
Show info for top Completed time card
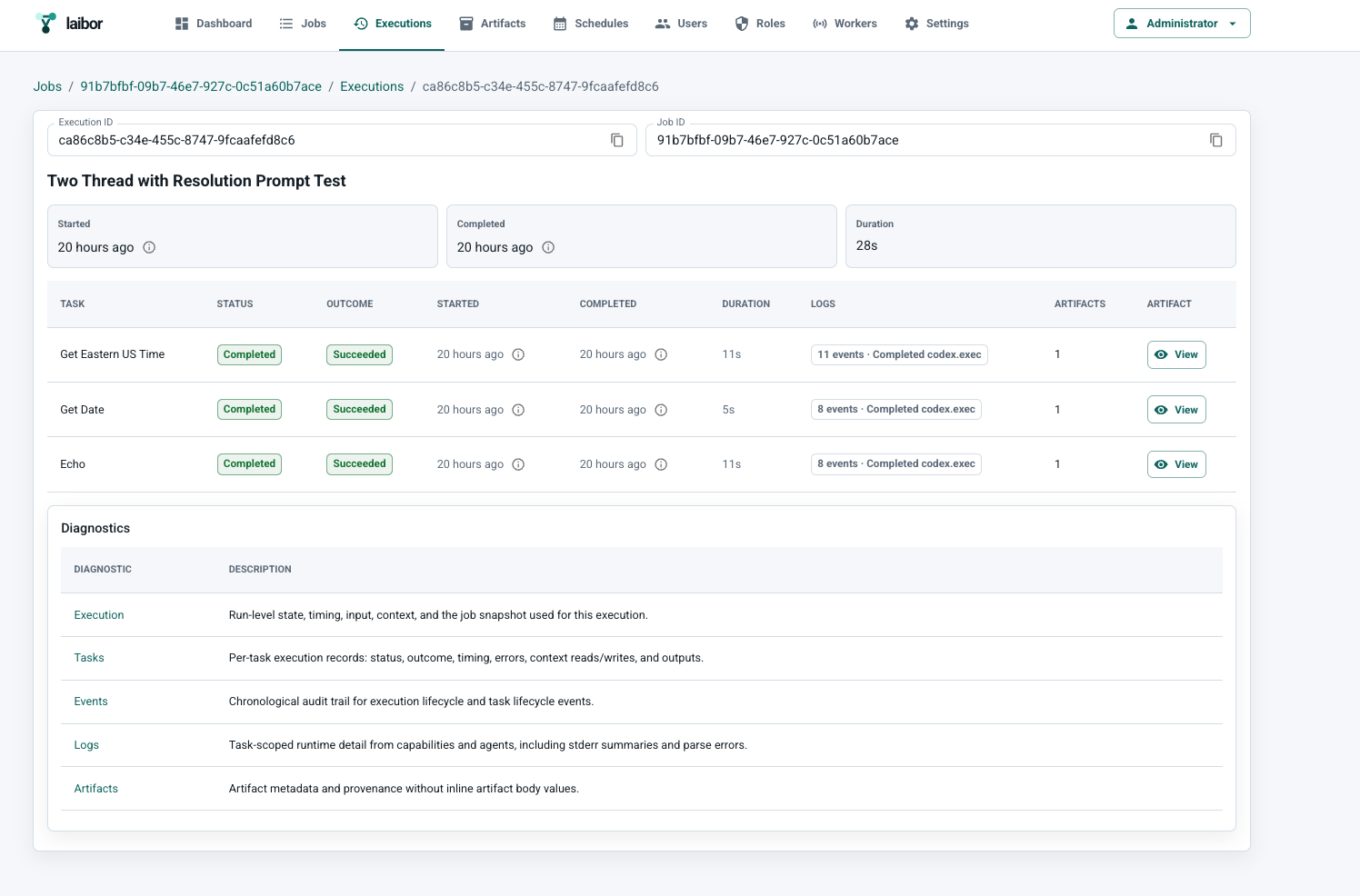(x=548, y=247)
